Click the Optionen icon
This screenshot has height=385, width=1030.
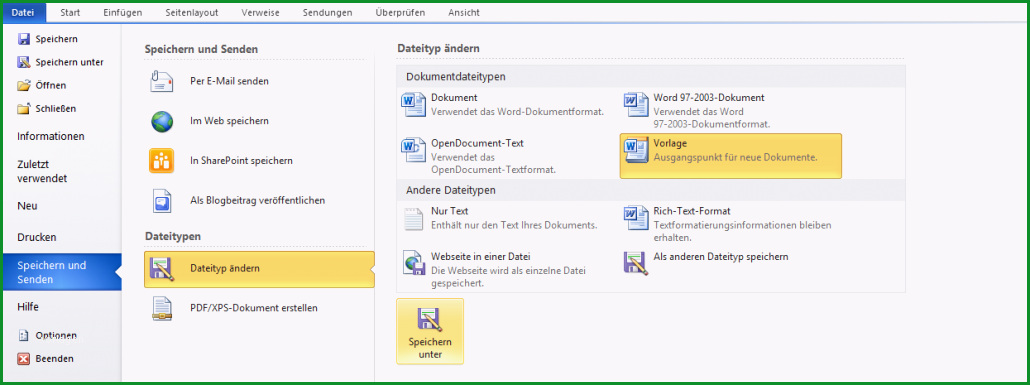(24, 335)
